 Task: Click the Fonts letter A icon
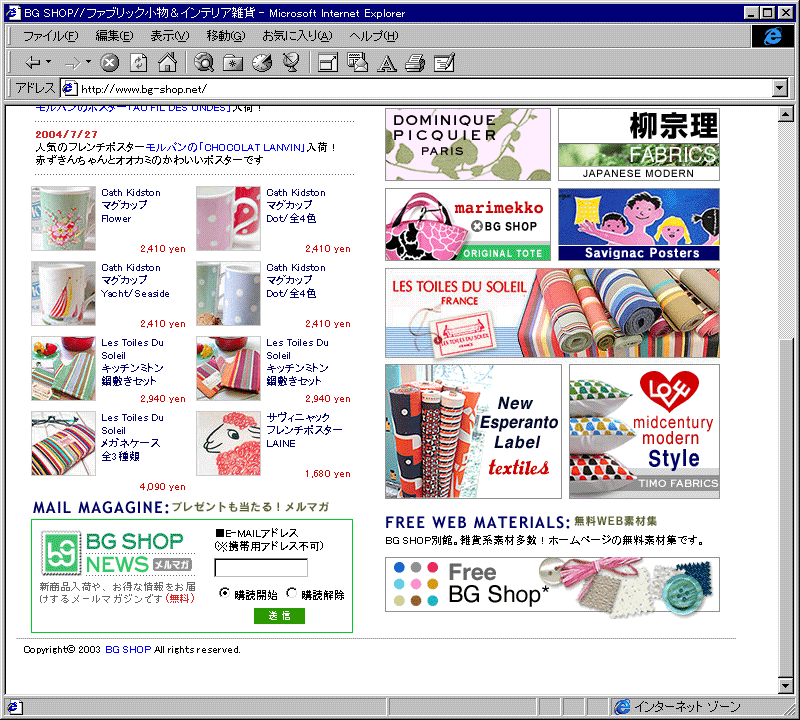[387, 63]
